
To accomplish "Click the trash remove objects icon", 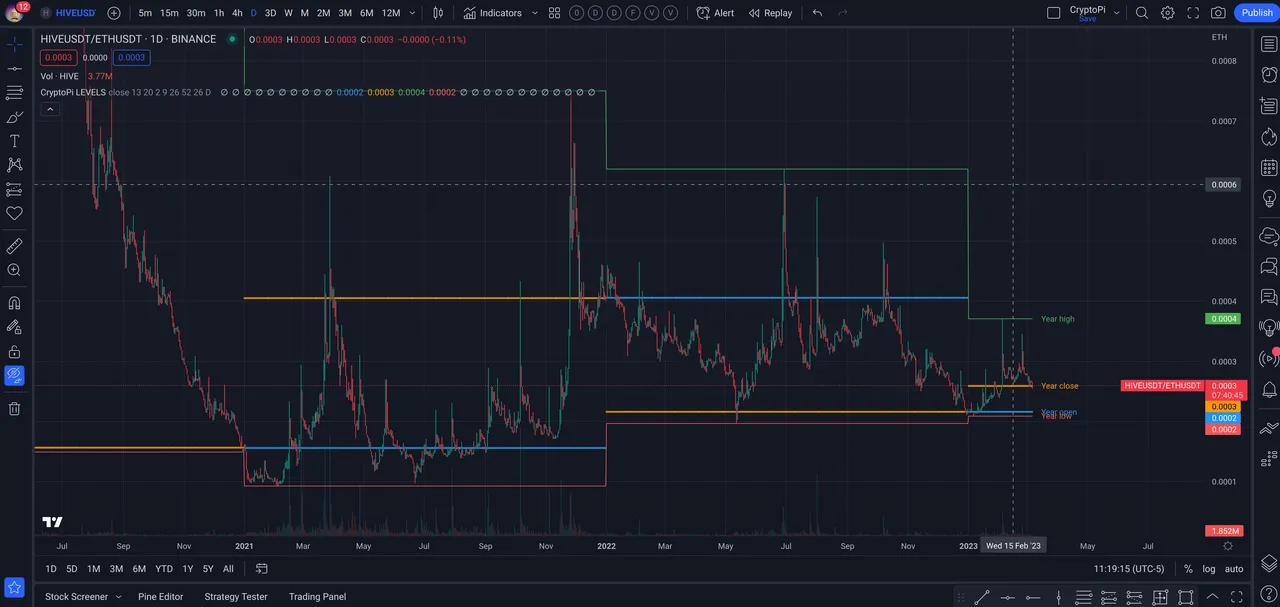I will pos(14,408).
